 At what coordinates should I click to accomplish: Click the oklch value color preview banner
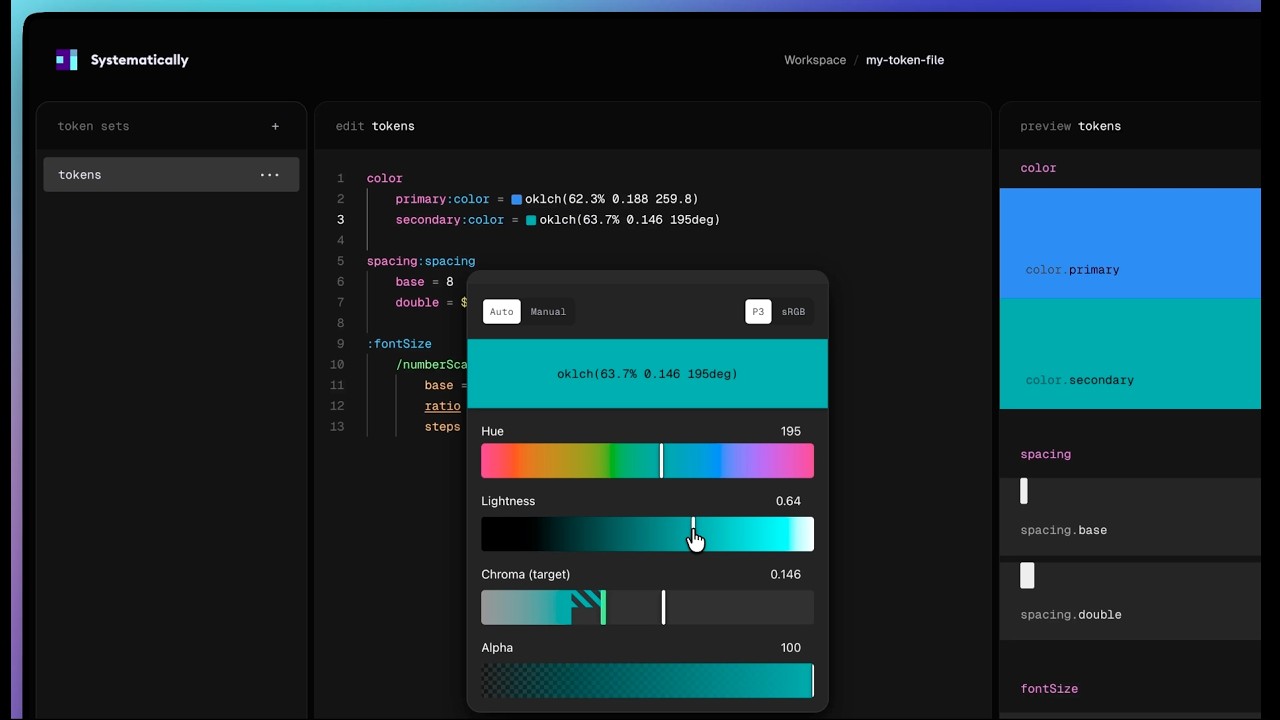pyautogui.click(x=647, y=374)
